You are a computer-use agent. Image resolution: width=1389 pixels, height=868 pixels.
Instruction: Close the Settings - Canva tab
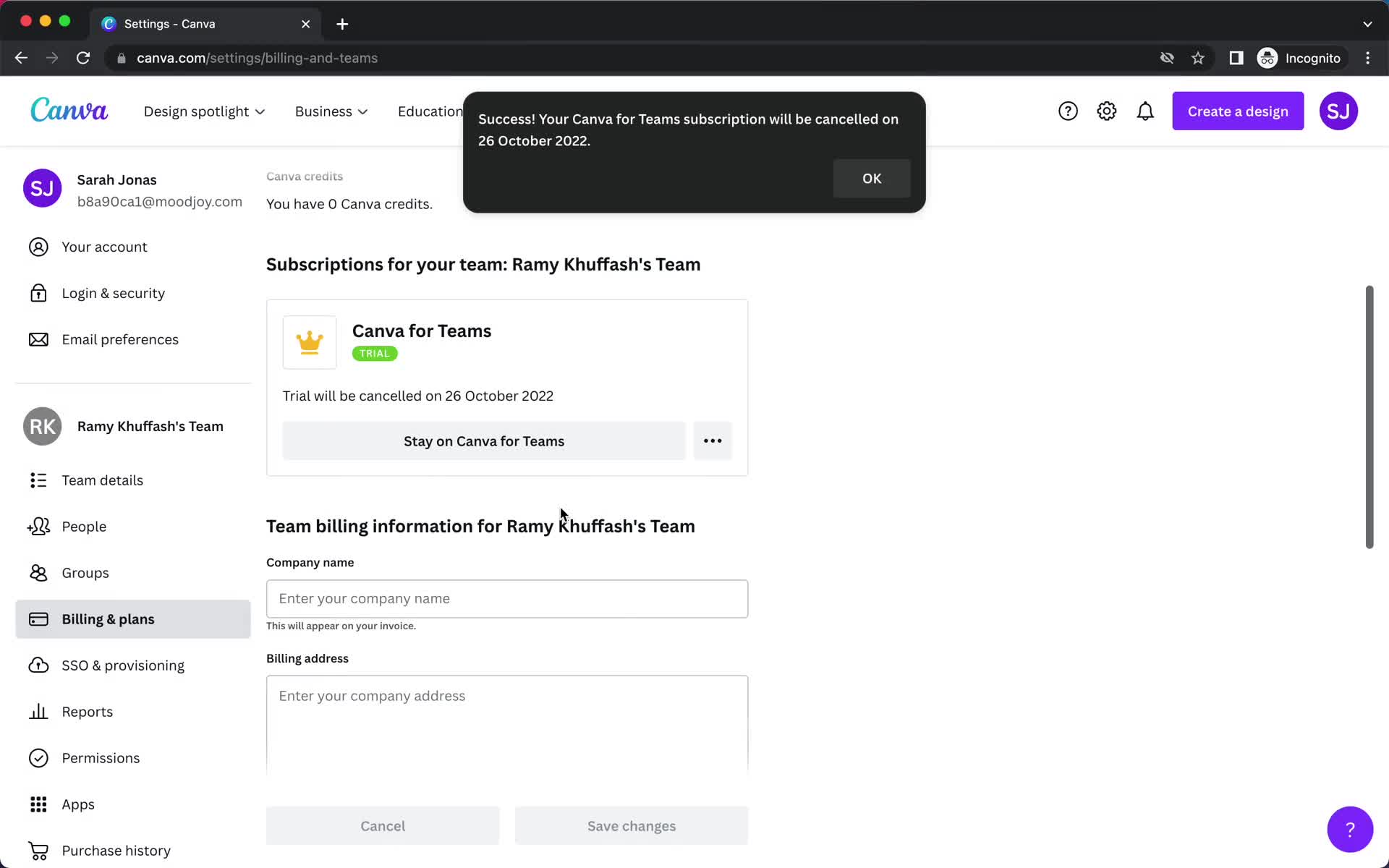(x=306, y=24)
